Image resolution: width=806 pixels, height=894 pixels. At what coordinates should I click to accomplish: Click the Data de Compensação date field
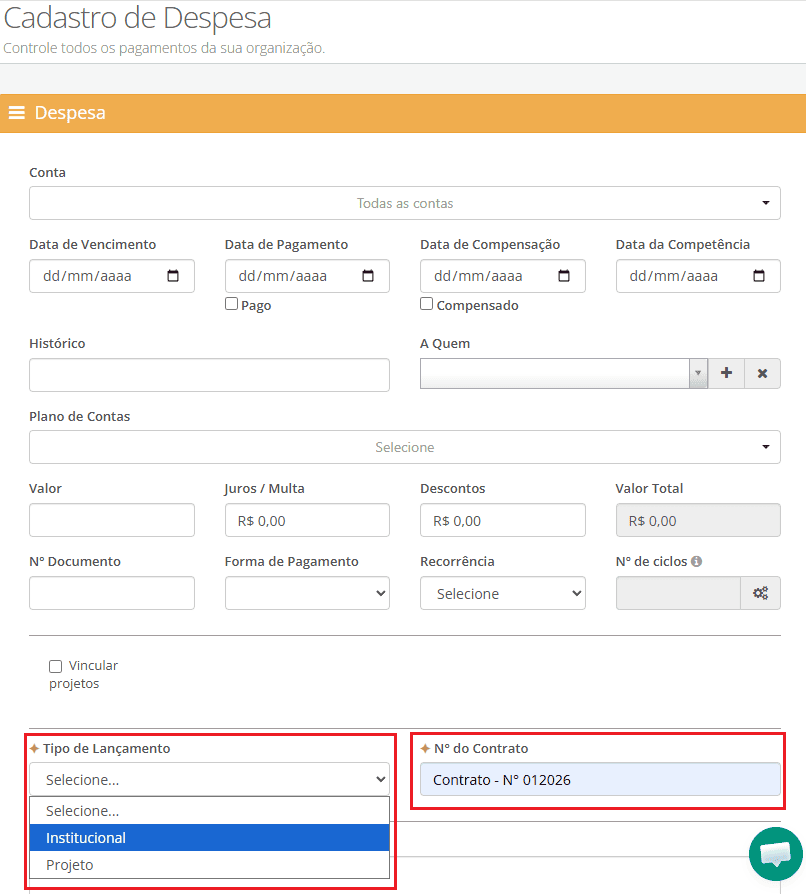pyautogui.click(x=503, y=276)
